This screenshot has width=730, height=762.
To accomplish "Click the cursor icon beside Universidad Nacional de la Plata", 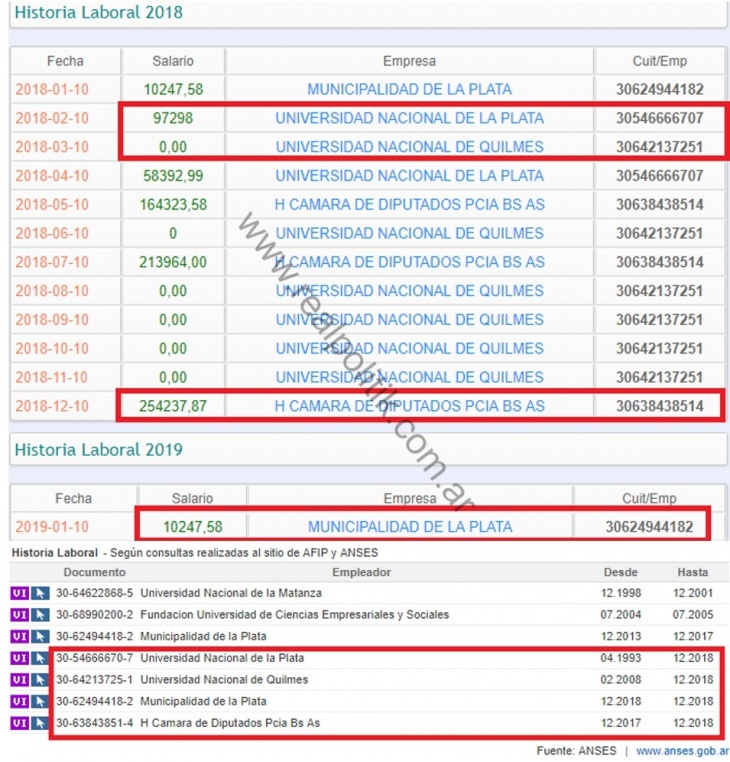I will (40, 658).
